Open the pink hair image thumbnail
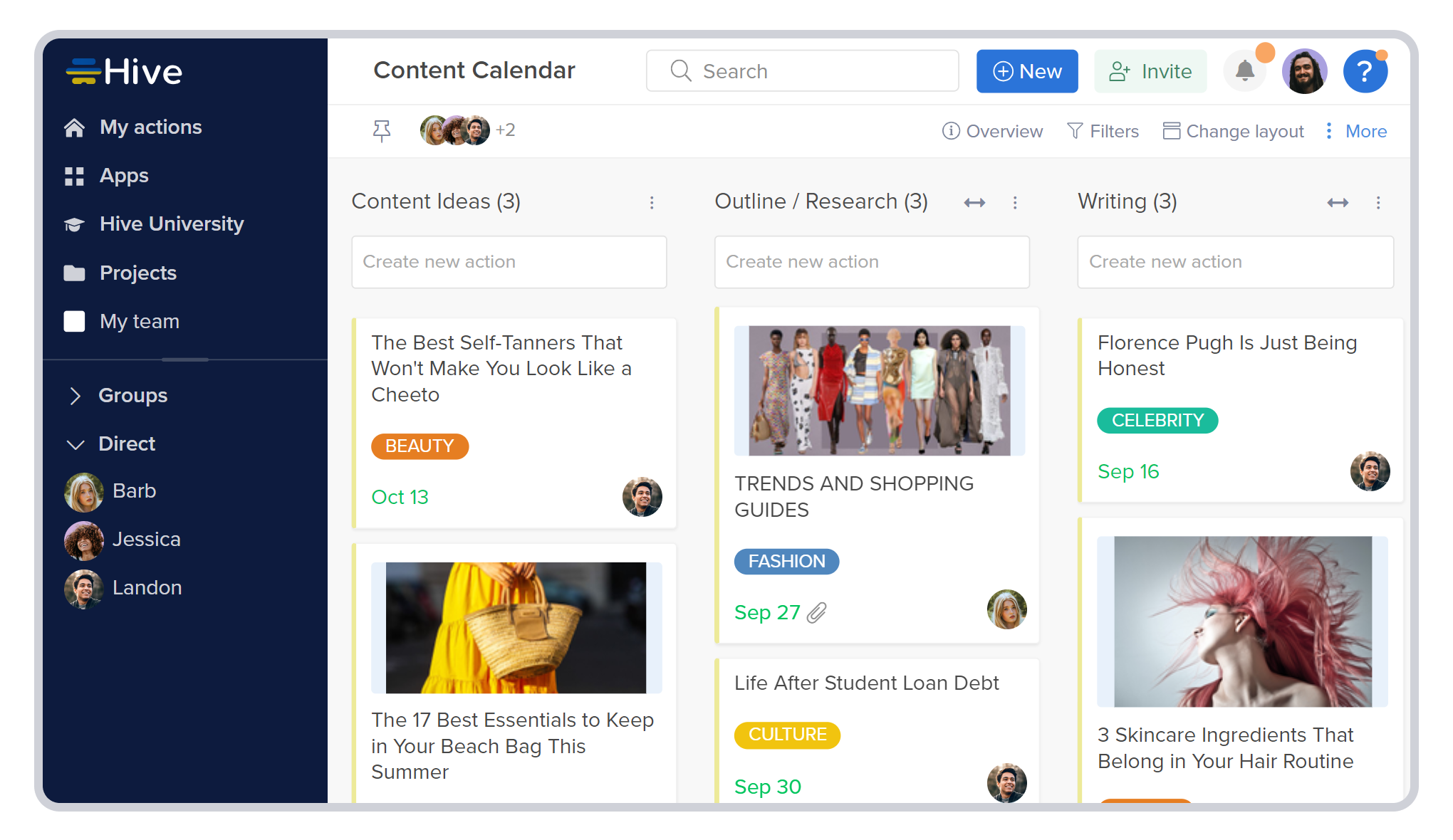 click(x=1243, y=621)
